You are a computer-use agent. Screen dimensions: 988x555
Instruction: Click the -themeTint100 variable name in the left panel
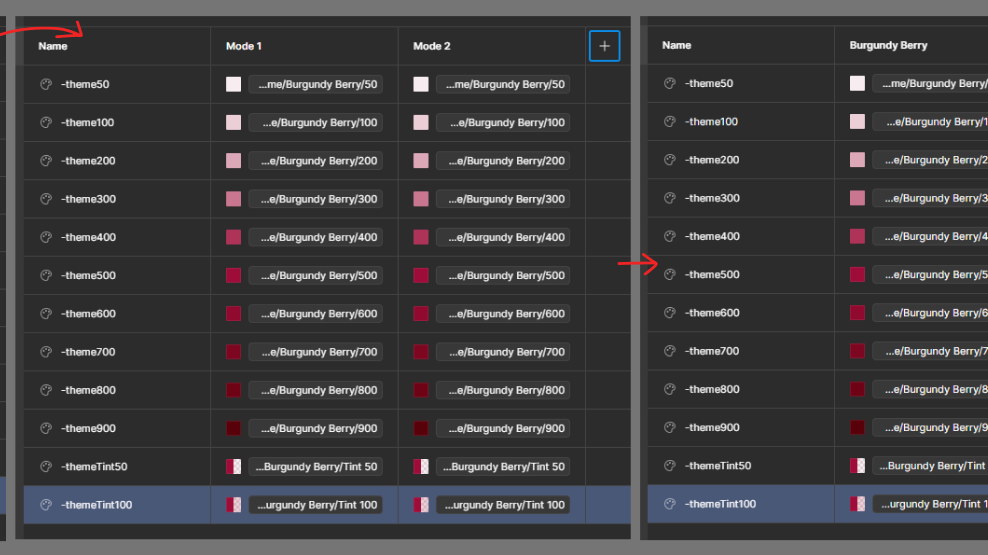[x=96, y=505]
